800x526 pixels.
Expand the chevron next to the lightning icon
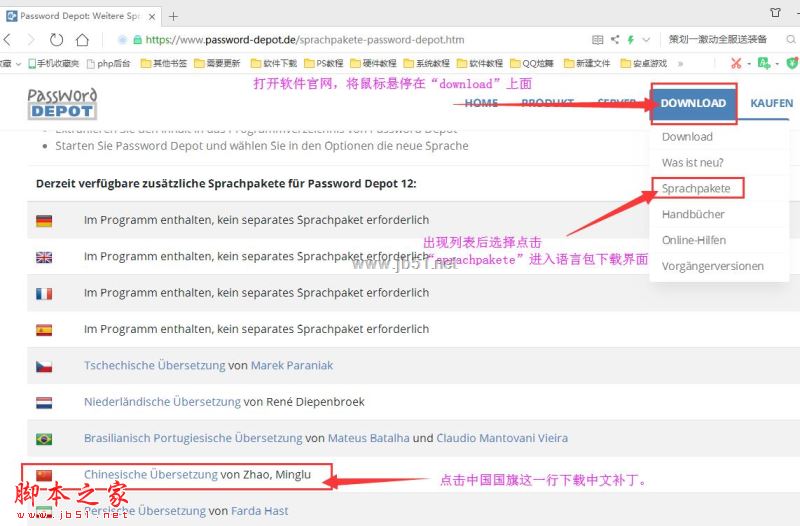(646, 39)
